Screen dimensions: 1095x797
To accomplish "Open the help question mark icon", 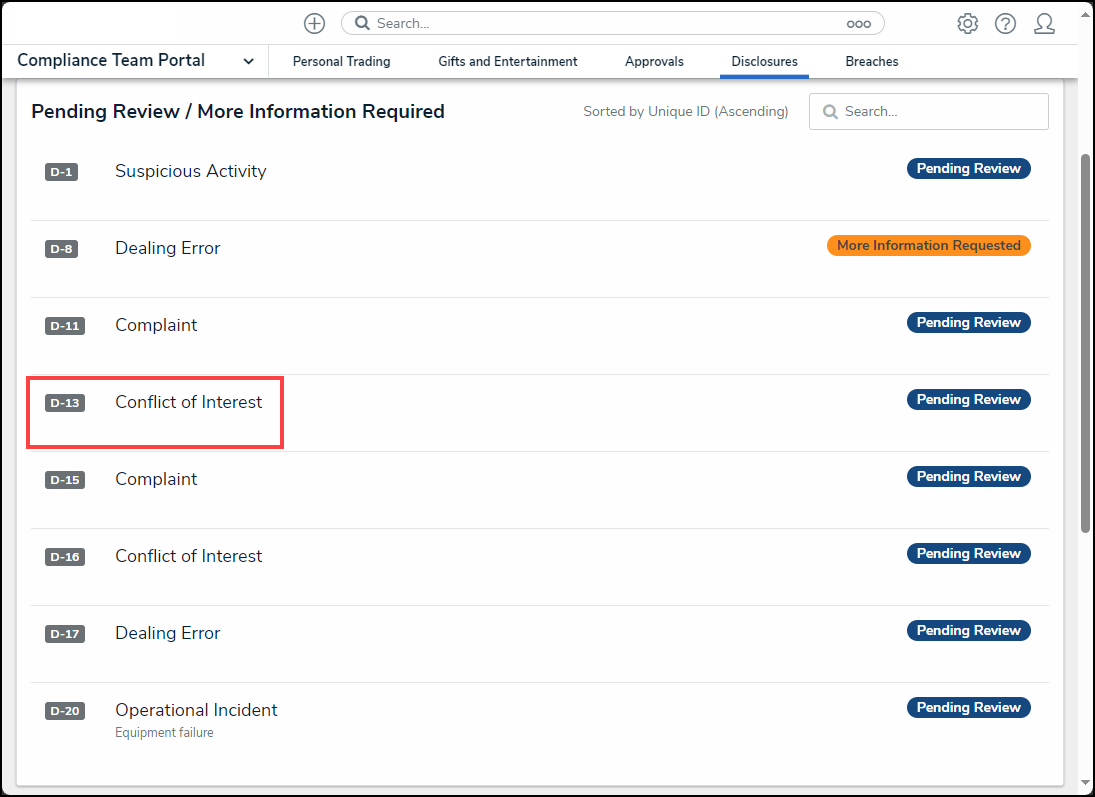I will pyautogui.click(x=1005, y=24).
